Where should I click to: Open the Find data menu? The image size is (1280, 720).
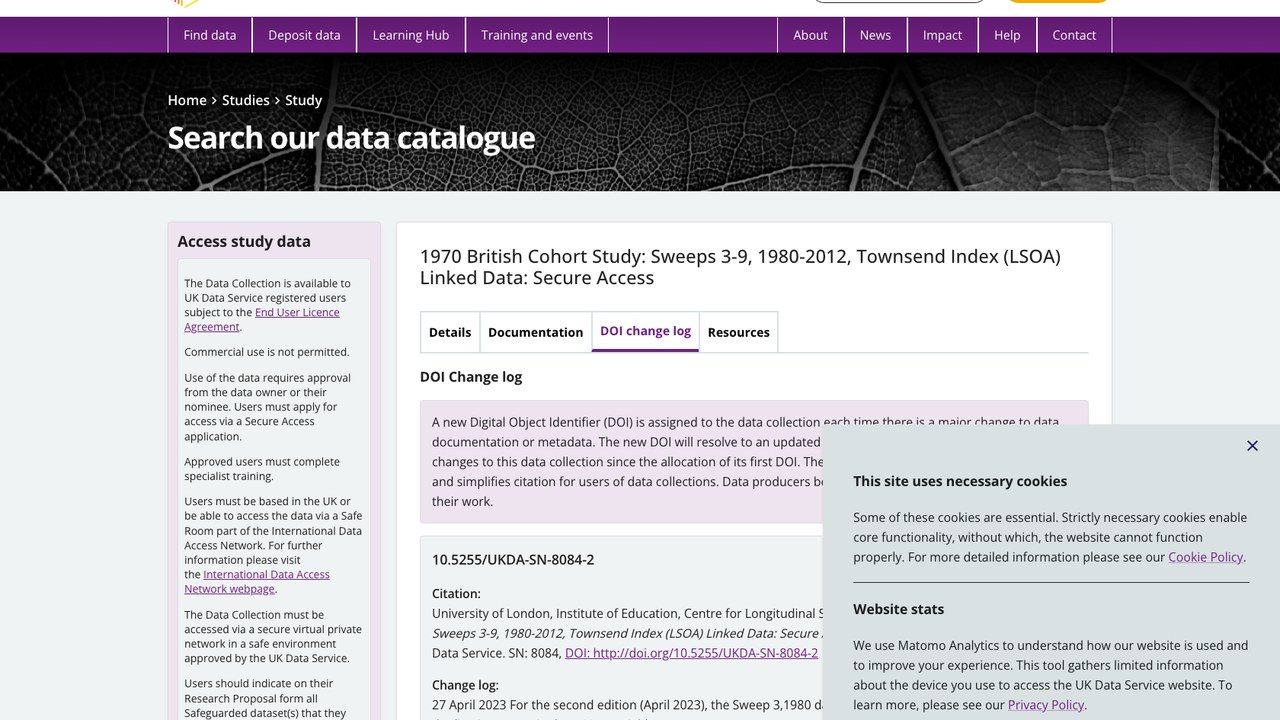point(210,35)
